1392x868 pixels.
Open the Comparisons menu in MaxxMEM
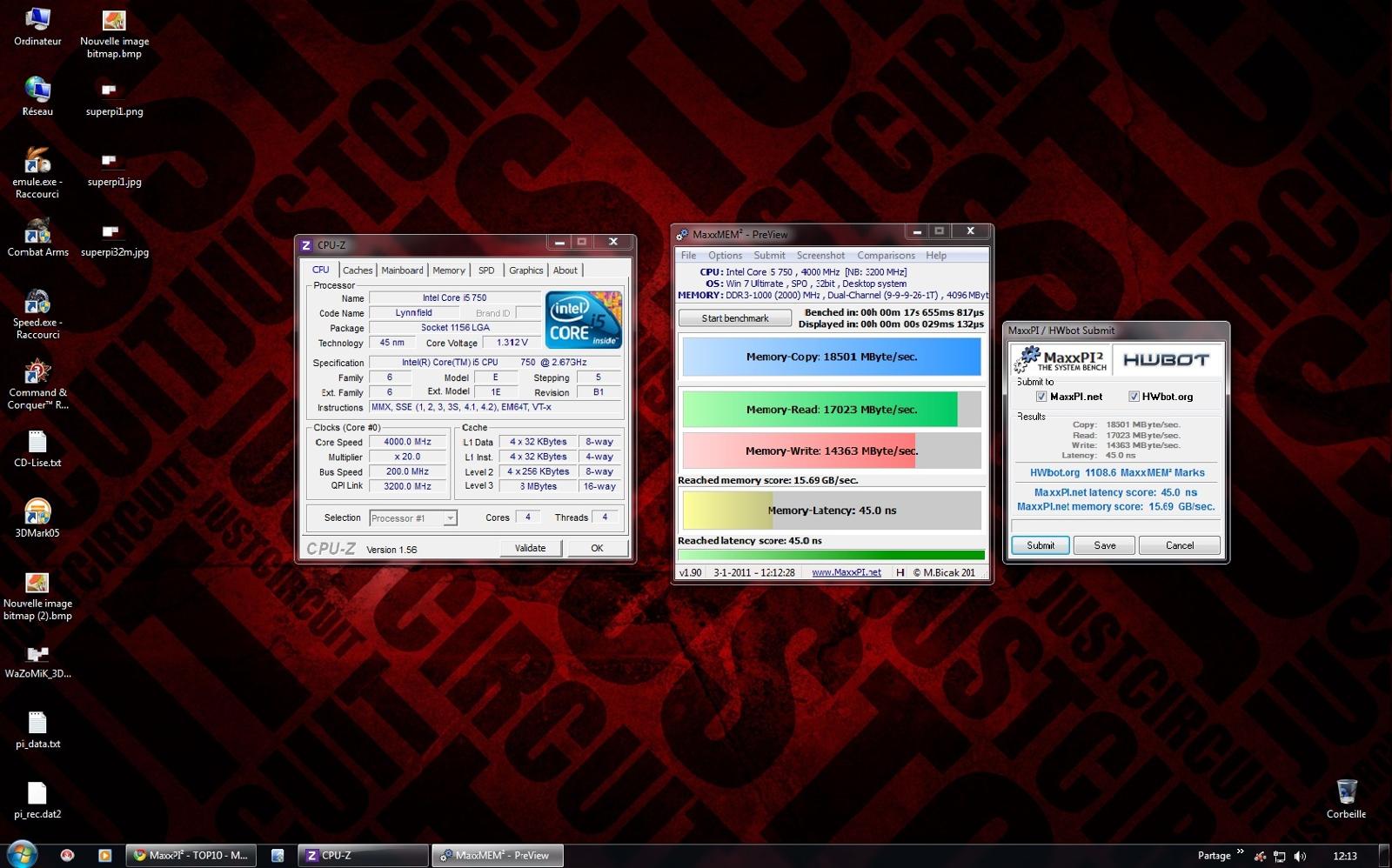(x=886, y=256)
